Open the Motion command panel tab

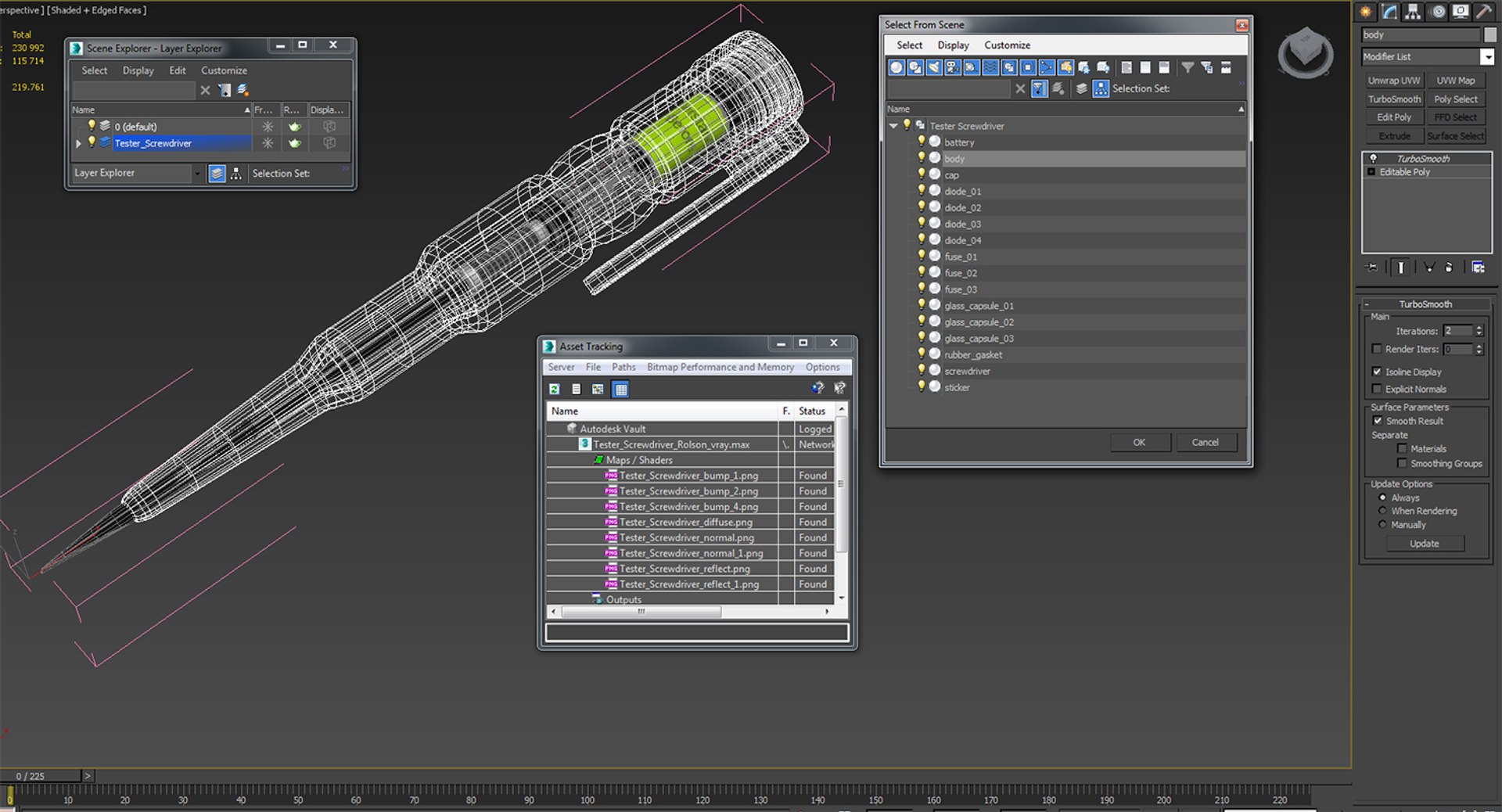click(x=1438, y=12)
